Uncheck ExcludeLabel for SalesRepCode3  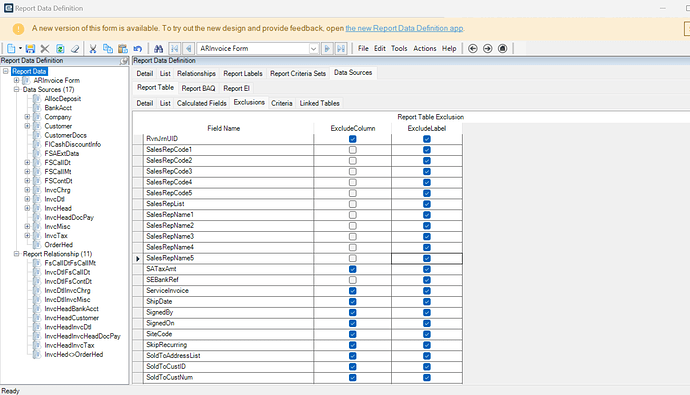point(427,172)
